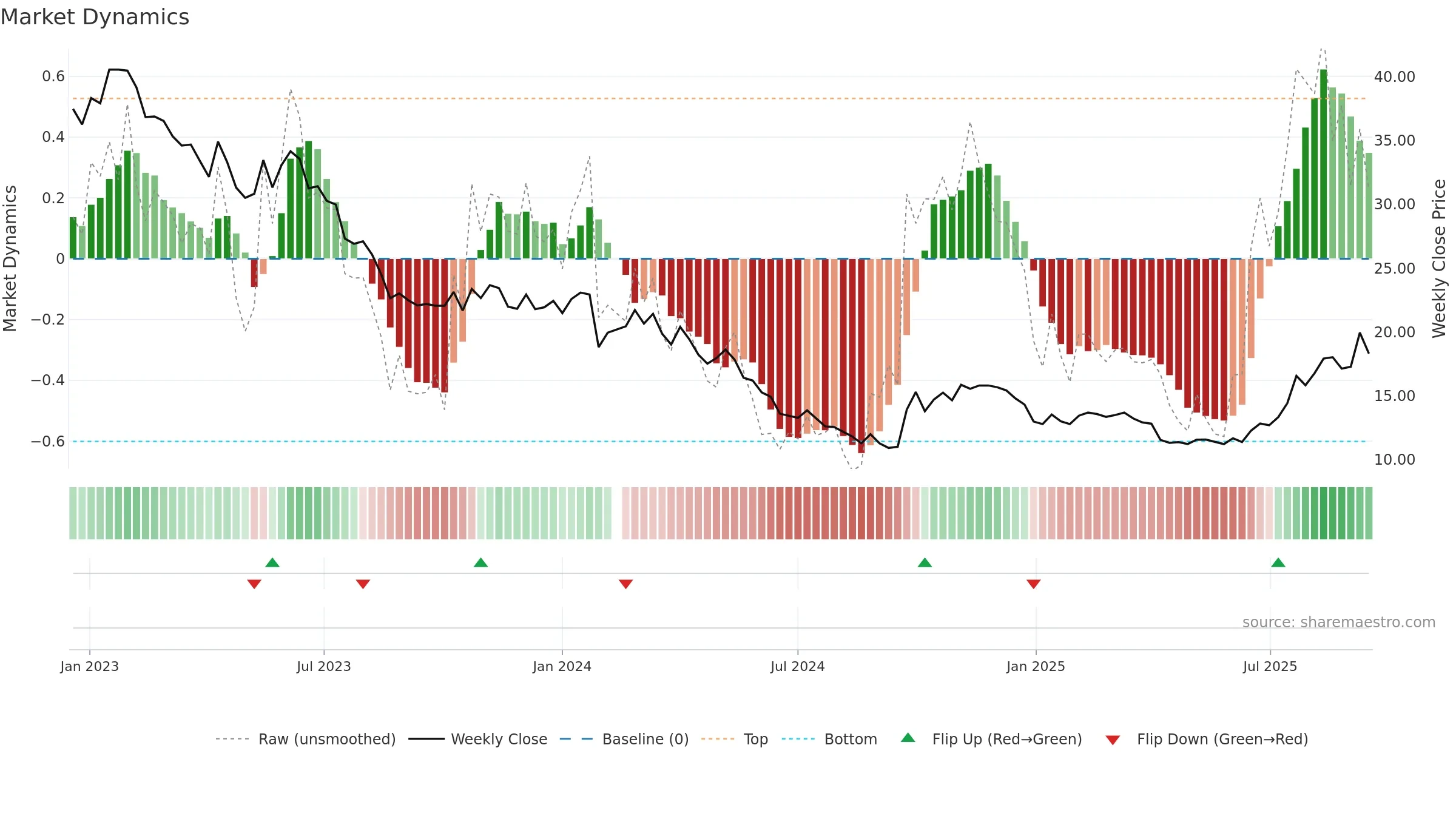Click the 10.00 price axis label
1456x819 pixels.
coord(1394,459)
